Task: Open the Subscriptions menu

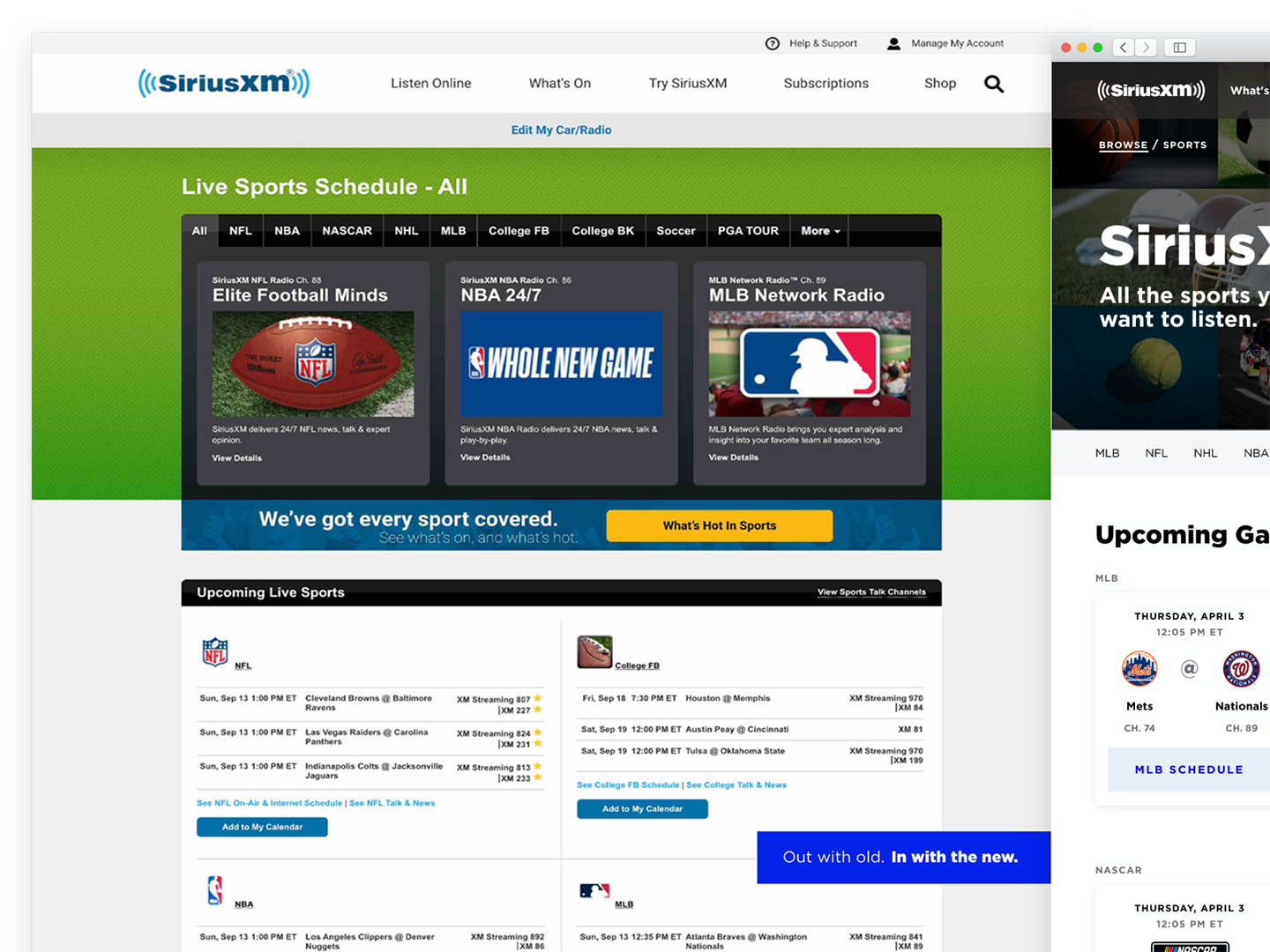Action: point(826,83)
